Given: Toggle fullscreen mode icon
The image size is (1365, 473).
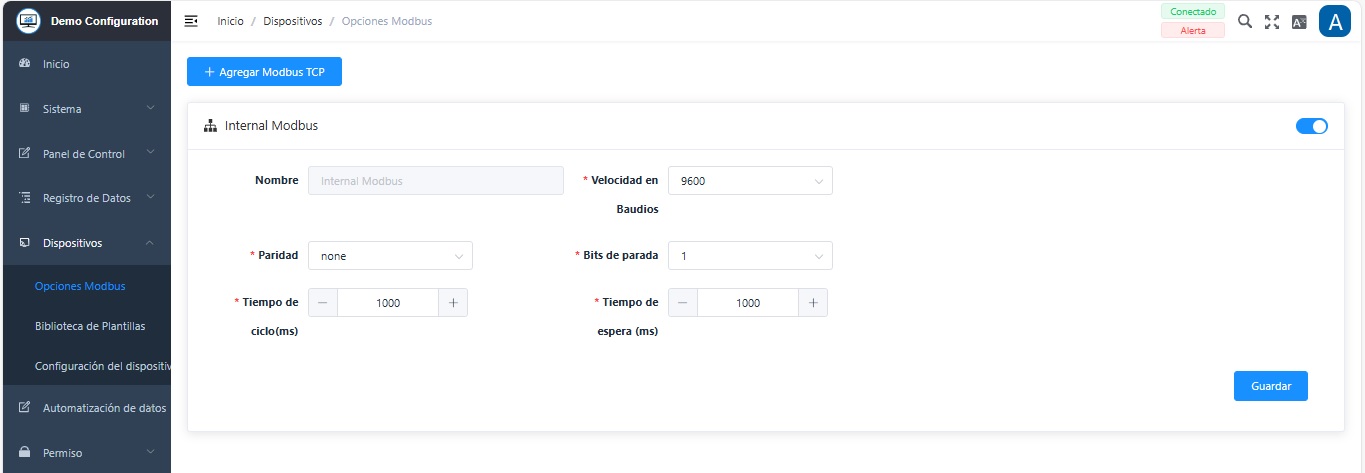Looking at the screenshot, I should click(1272, 21).
